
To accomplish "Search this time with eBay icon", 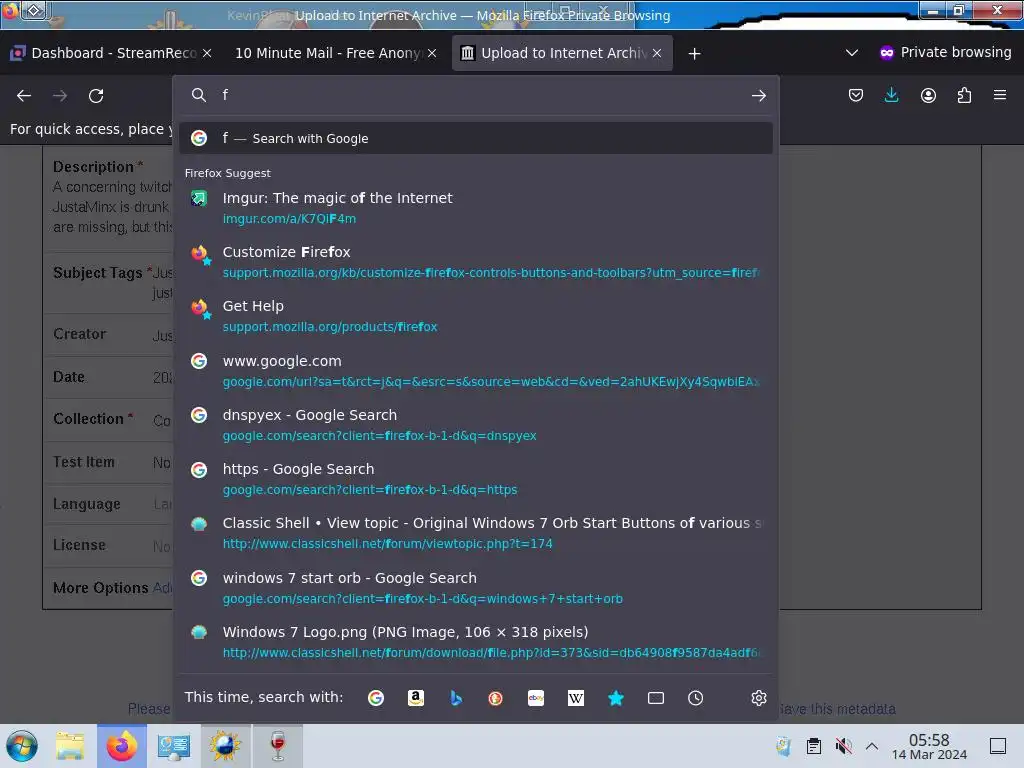I will click(536, 698).
